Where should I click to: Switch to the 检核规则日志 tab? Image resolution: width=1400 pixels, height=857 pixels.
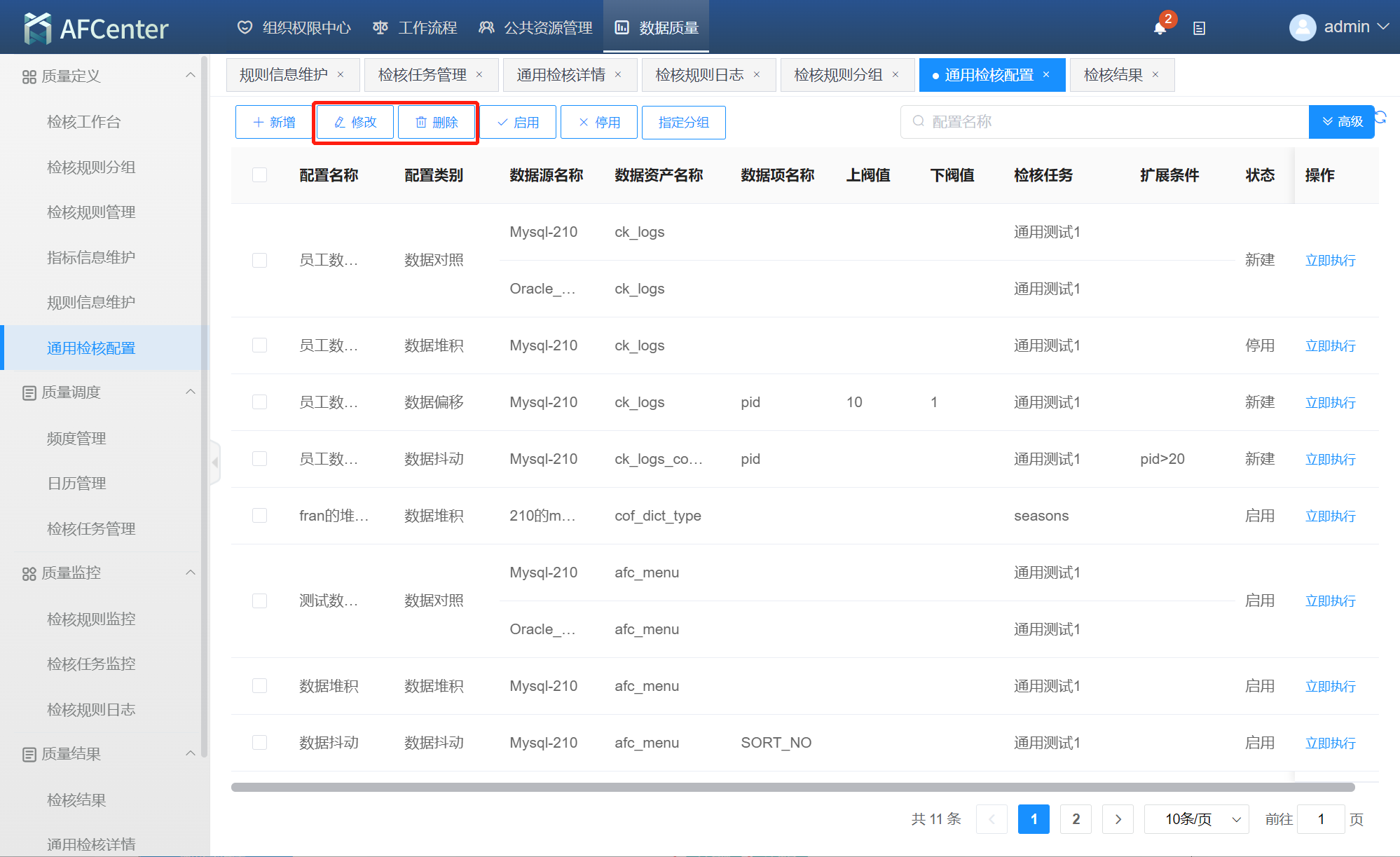point(699,75)
